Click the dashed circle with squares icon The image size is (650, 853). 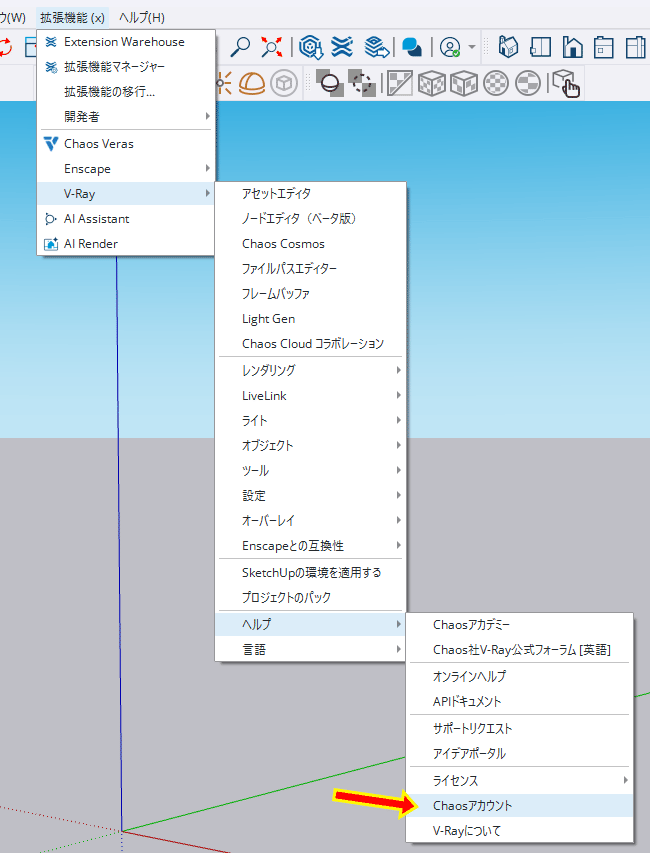(362, 83)
